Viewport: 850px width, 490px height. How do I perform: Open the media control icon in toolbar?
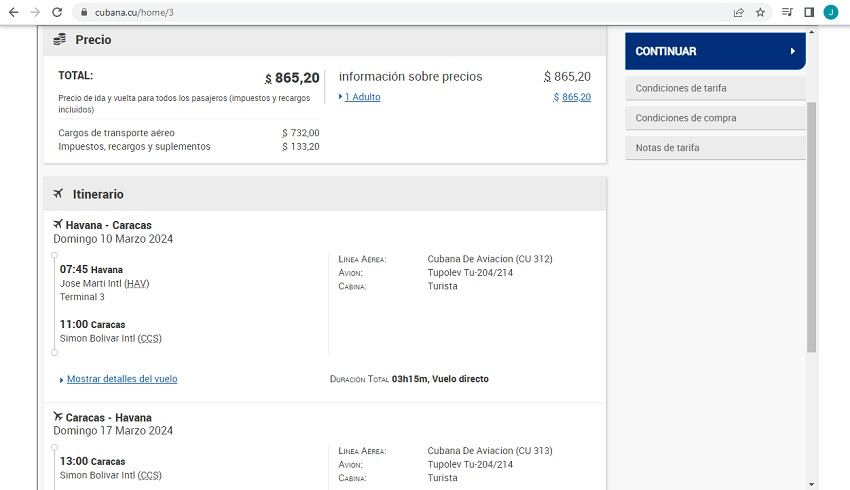coord(787,12)
